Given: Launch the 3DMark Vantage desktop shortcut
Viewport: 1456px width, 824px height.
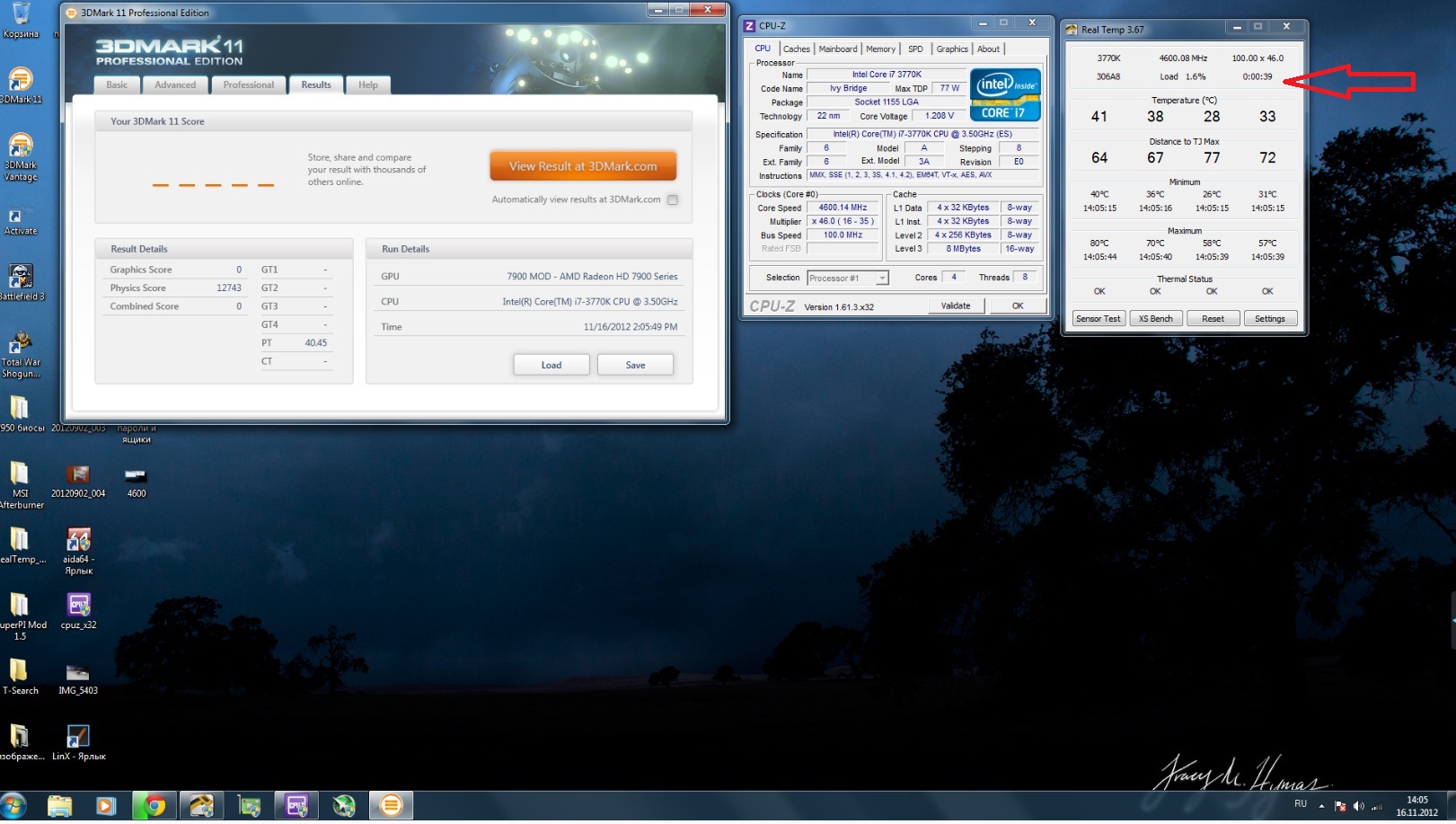Looking at the screenshot, I should [x=21, y=156].
